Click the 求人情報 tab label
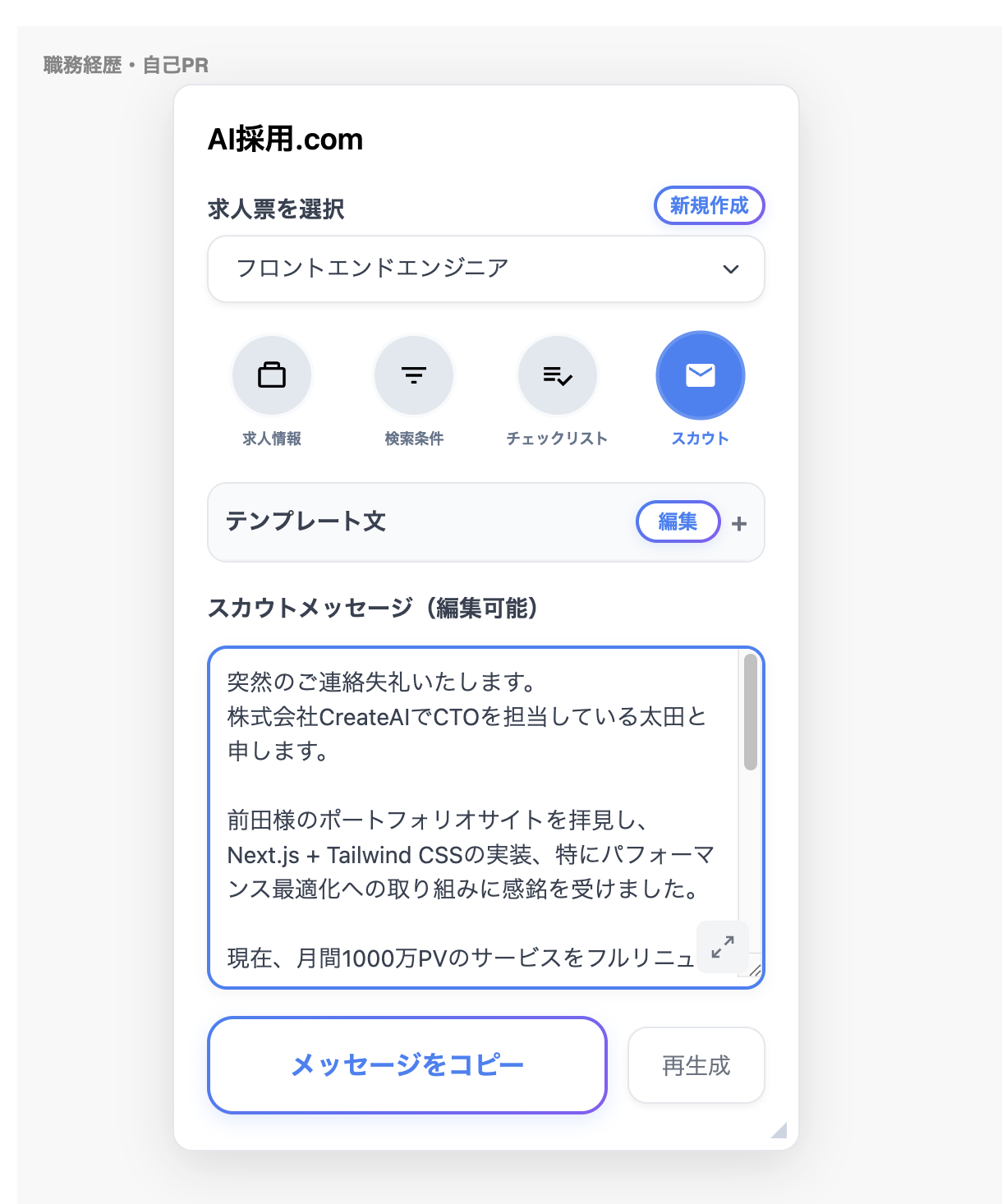Image resolution: width=1002 pixels, height=1204 pixels. point(272,439)
